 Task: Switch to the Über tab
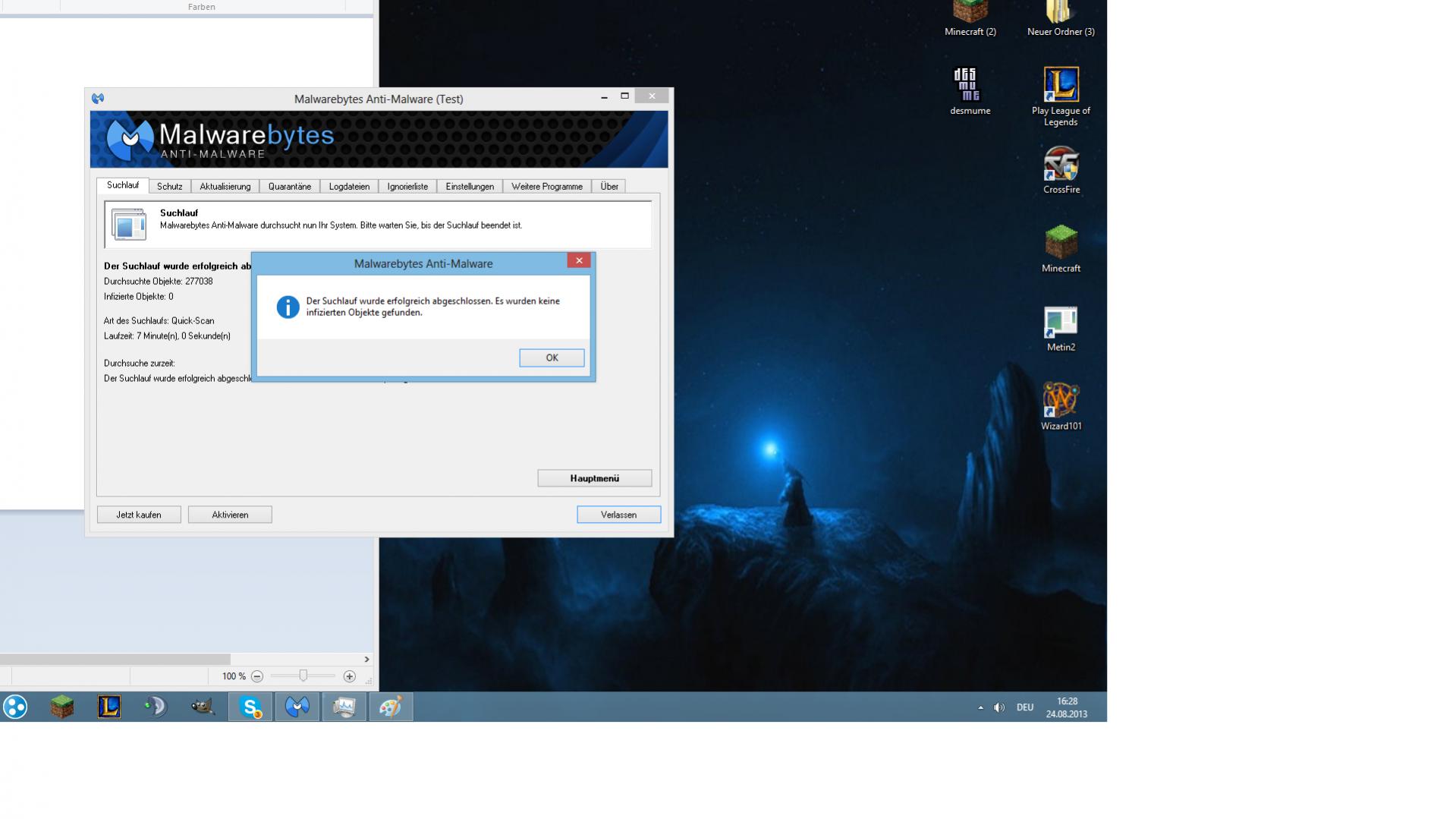point(609,186)
